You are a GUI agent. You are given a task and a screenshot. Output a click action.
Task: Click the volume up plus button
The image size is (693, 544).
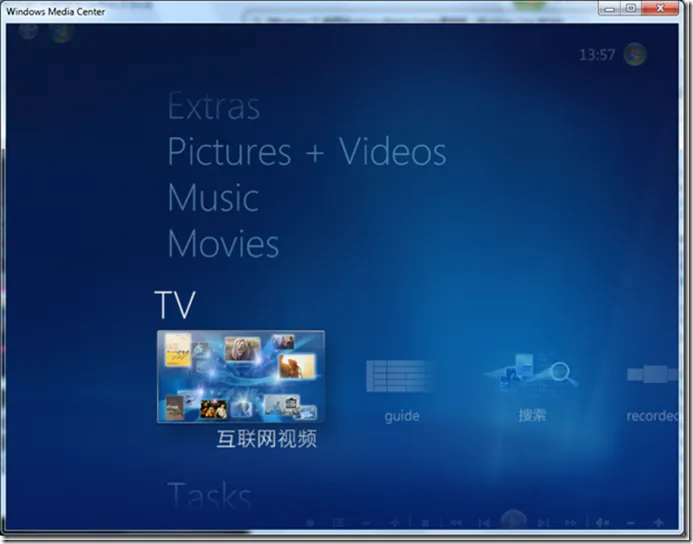[x=659, y=523]
